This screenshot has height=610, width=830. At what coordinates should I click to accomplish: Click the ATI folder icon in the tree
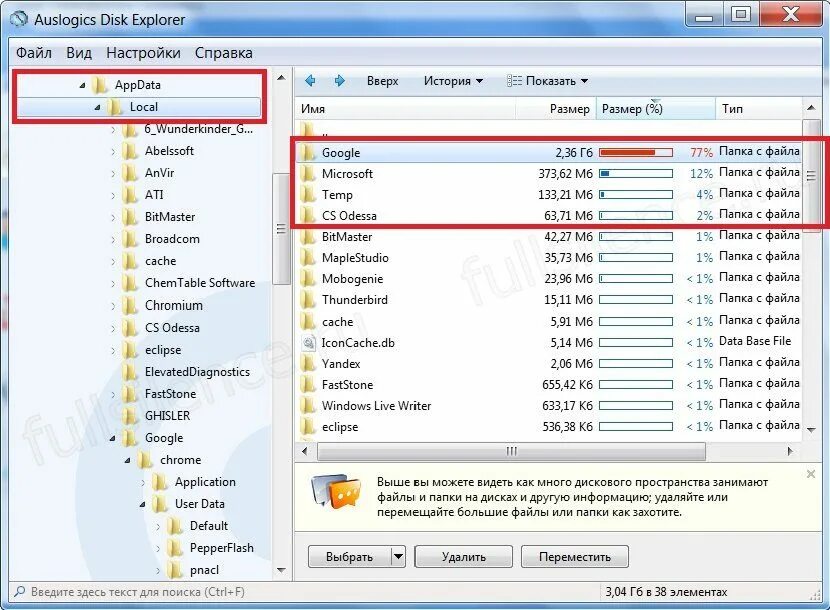[130, 195]
